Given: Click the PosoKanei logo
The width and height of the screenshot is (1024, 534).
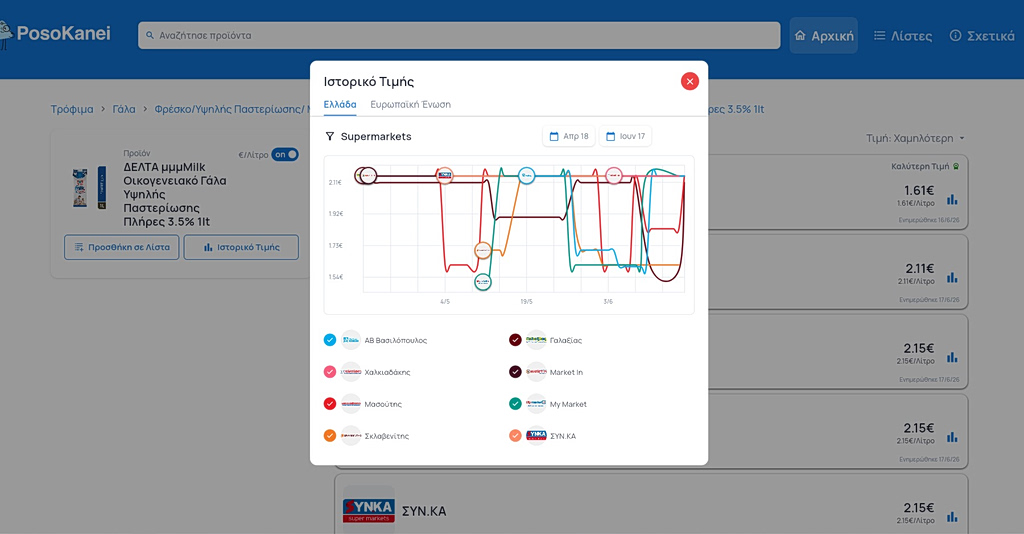Looking at the screenshot, I should [x=56, y=34].
